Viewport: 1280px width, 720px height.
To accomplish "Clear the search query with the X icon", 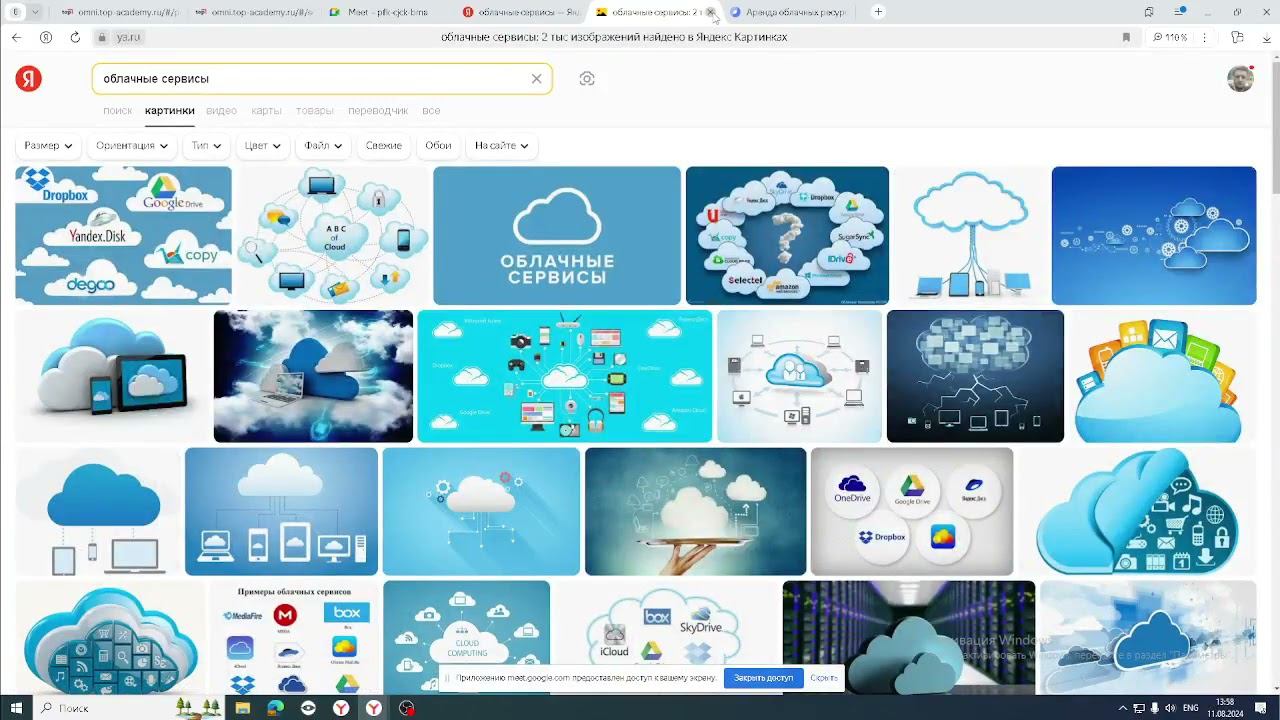I will (x=536, y=79).
